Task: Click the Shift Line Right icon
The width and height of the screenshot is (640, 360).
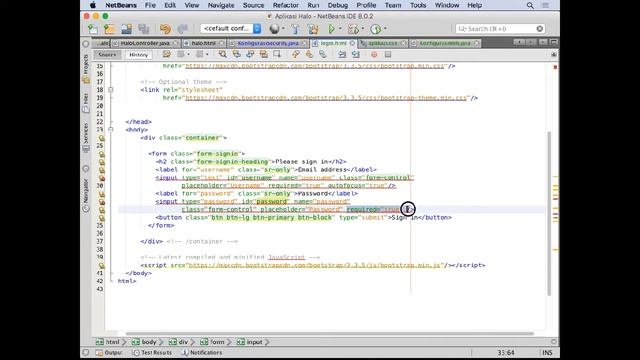Action: point(356,54)
